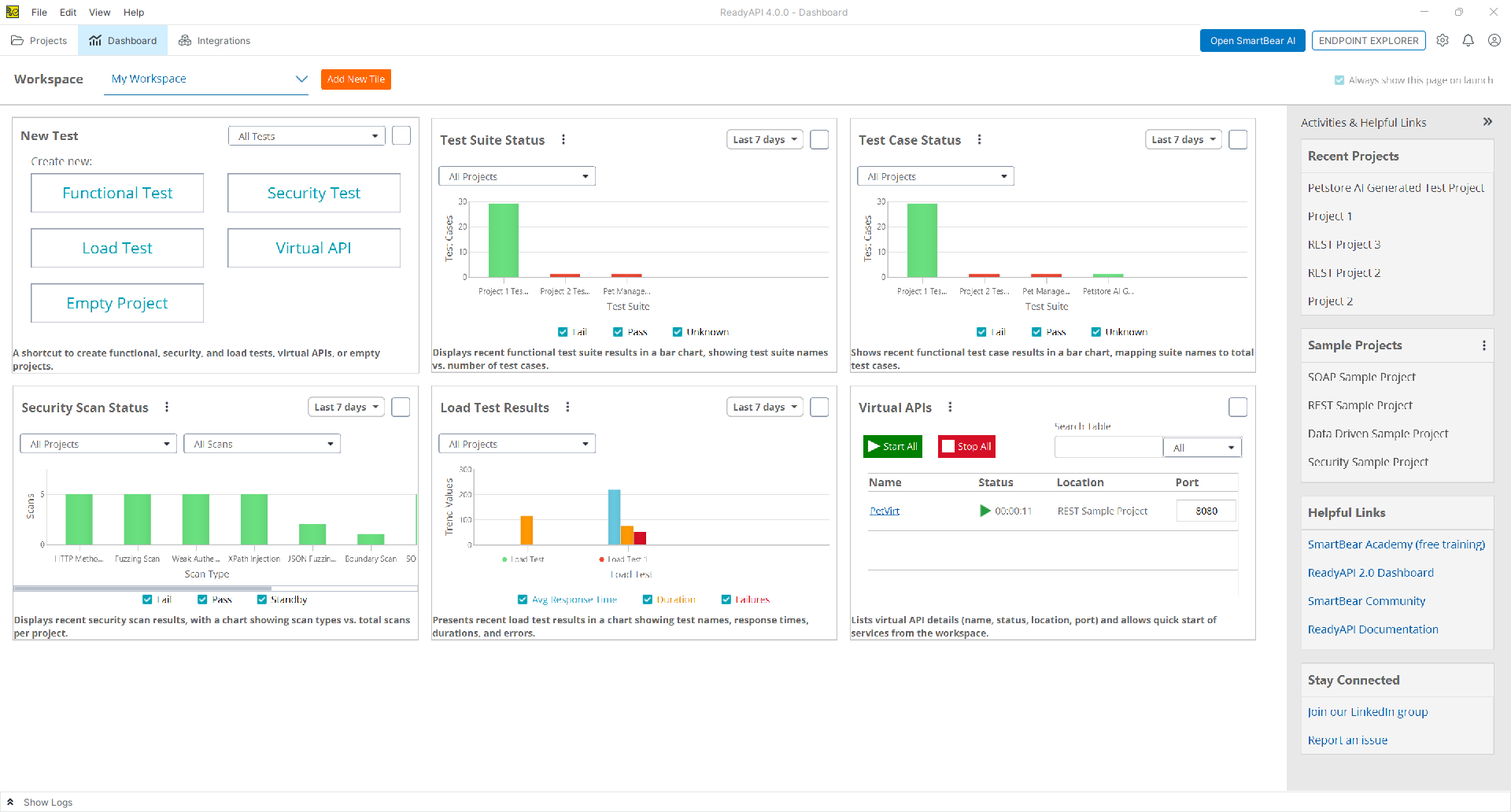The width and height of the screenshot is (1511, 812).
Task: Uncheck Avg Response Time legend checkbox
Action: 523,600
